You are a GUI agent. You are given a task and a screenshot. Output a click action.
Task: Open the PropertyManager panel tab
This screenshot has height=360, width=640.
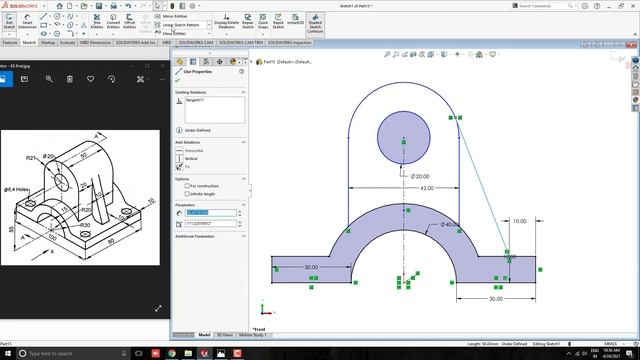click(193, 62)
